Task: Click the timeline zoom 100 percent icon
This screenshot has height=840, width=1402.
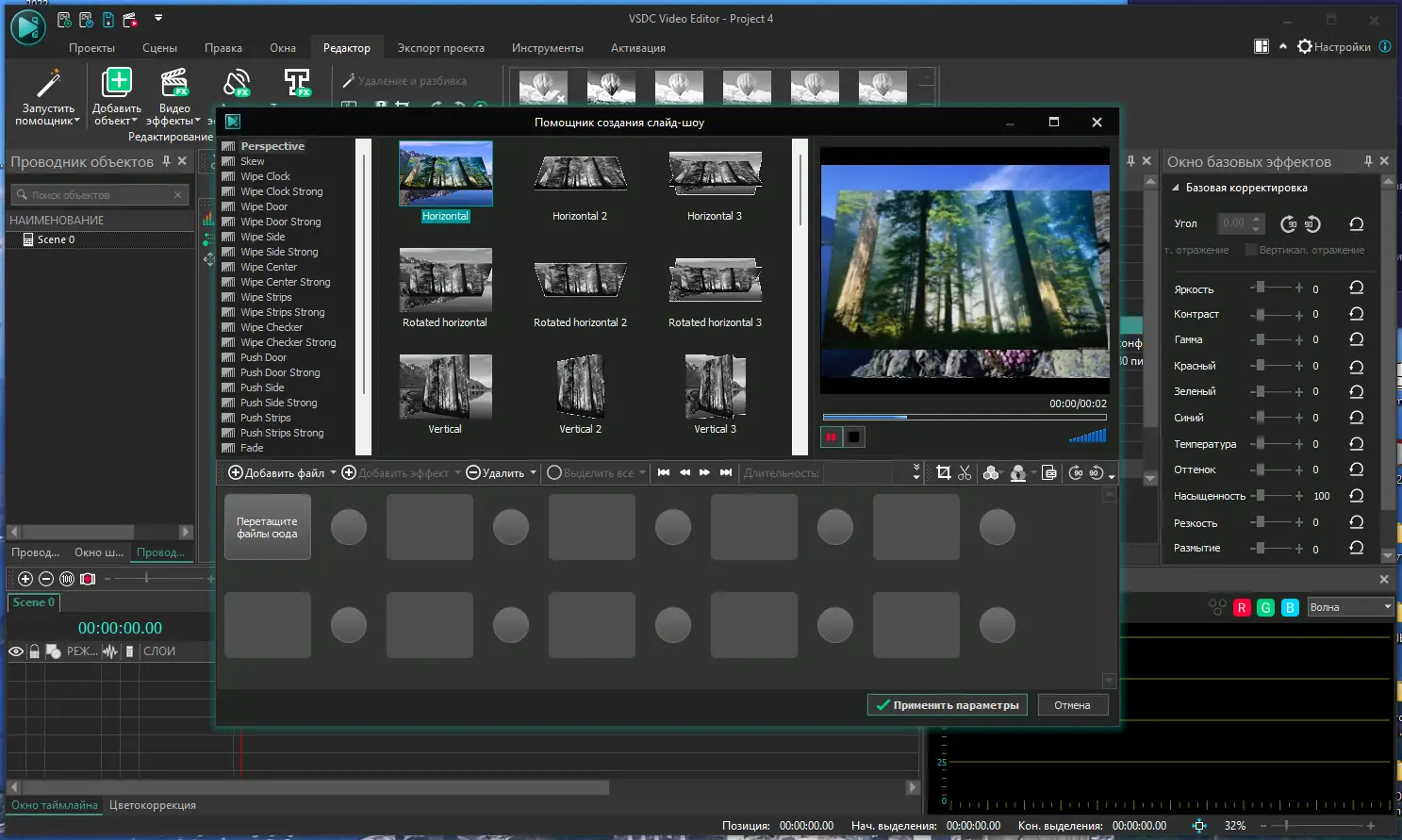Action: coord(67,579)
